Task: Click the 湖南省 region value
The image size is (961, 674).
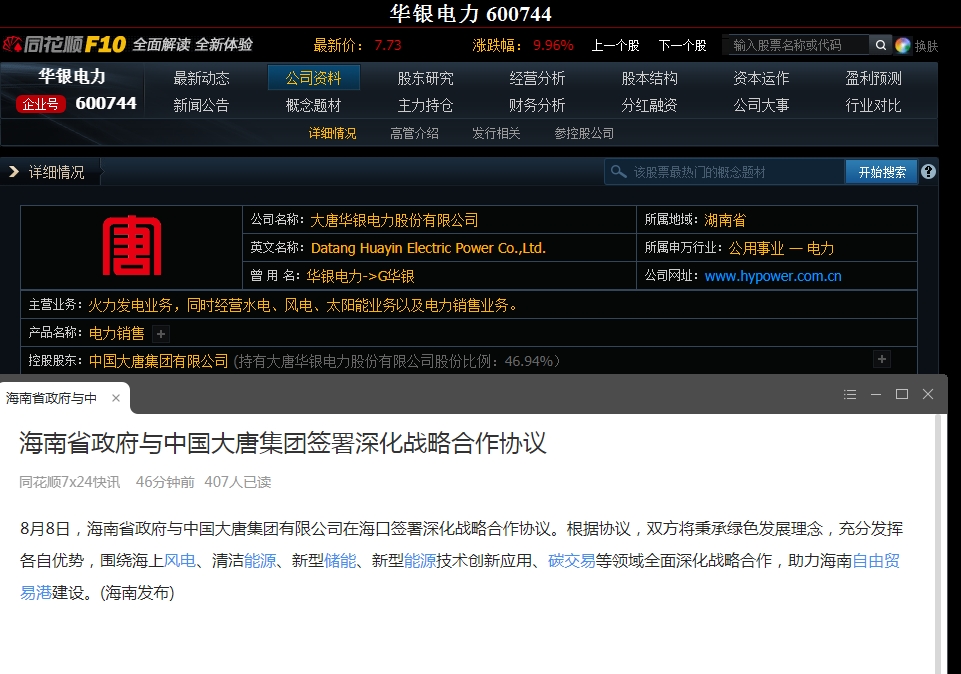Action: tap(725, 220)
